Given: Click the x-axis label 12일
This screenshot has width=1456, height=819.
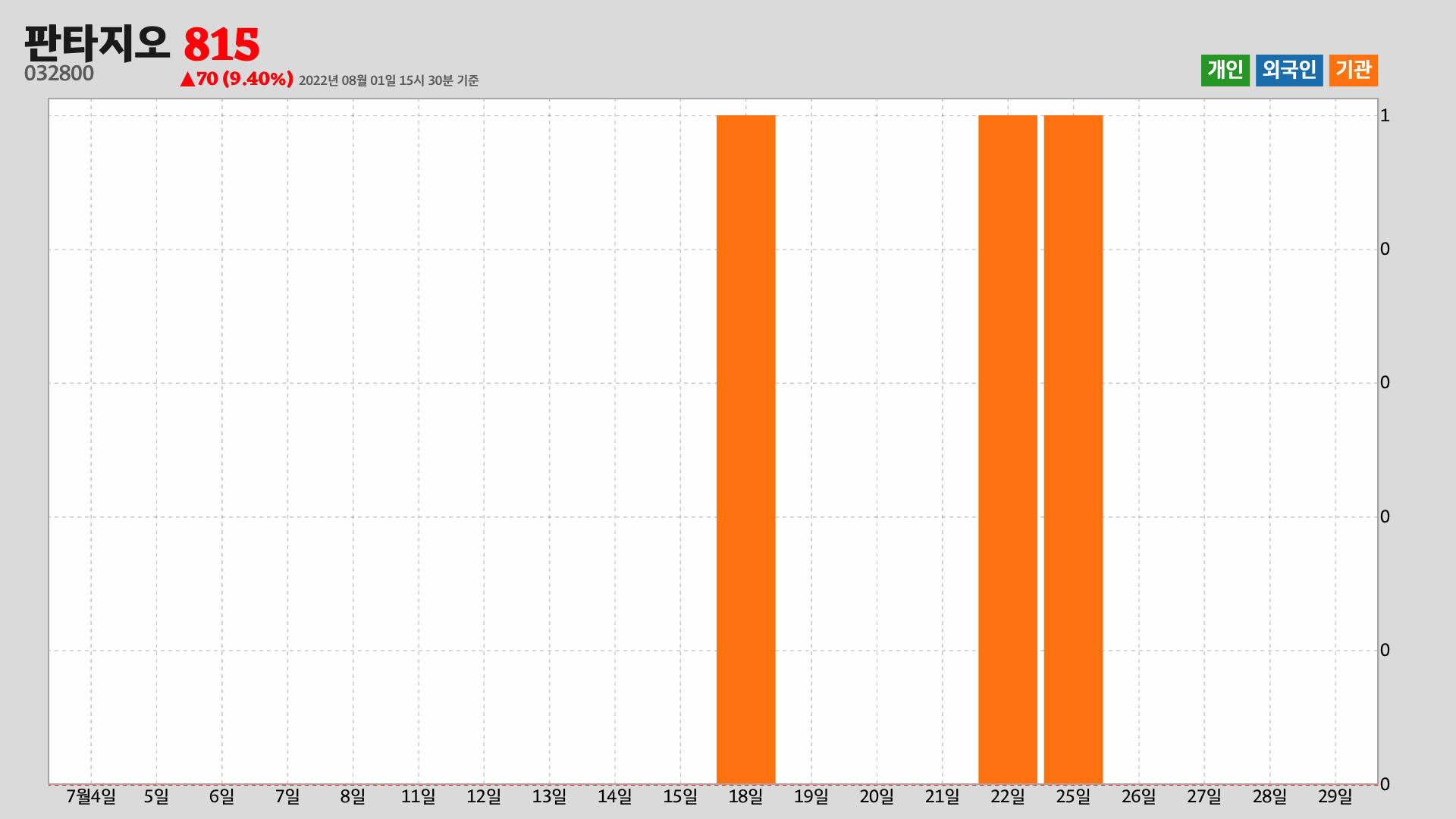Looking at the screenshot, I should [x=484, y=796].
